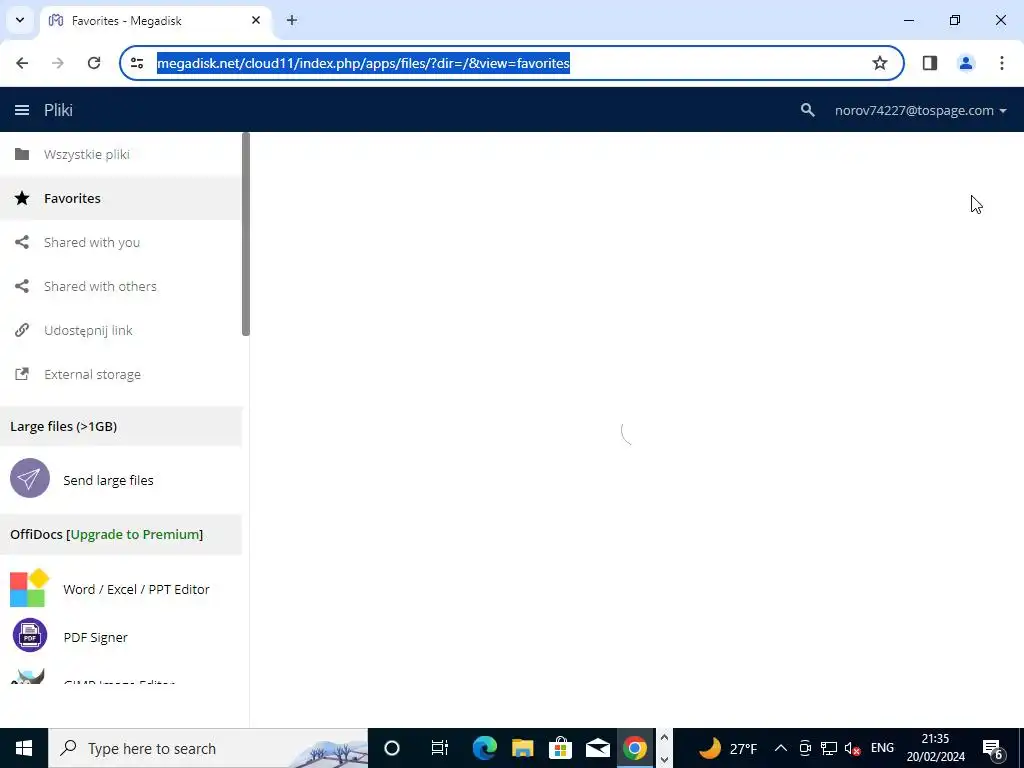The width and height of the screenshot is (1024, 768).
Task: Reload the page with the refresh icon
Action: [94, 63]
